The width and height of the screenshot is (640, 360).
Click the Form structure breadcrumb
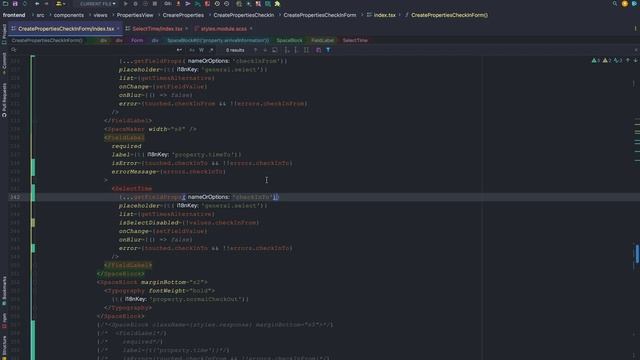[x=137, y=40]
